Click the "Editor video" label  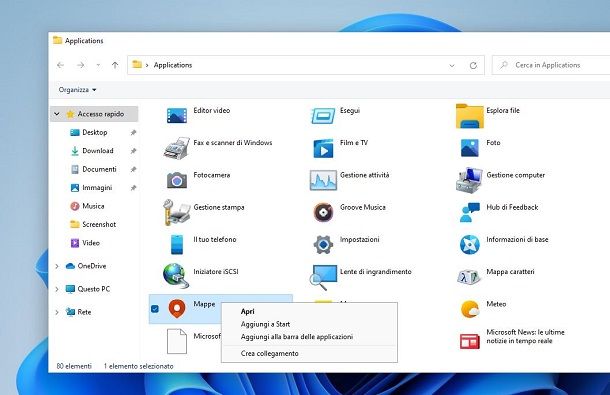[212, 111]
